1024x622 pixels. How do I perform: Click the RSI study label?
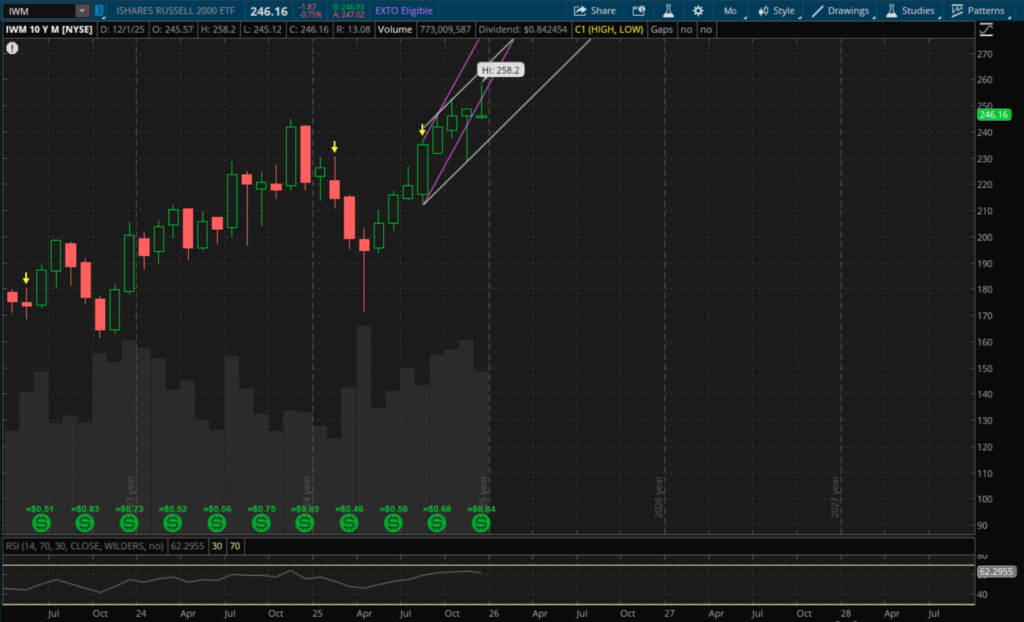(x=84, y=547)
